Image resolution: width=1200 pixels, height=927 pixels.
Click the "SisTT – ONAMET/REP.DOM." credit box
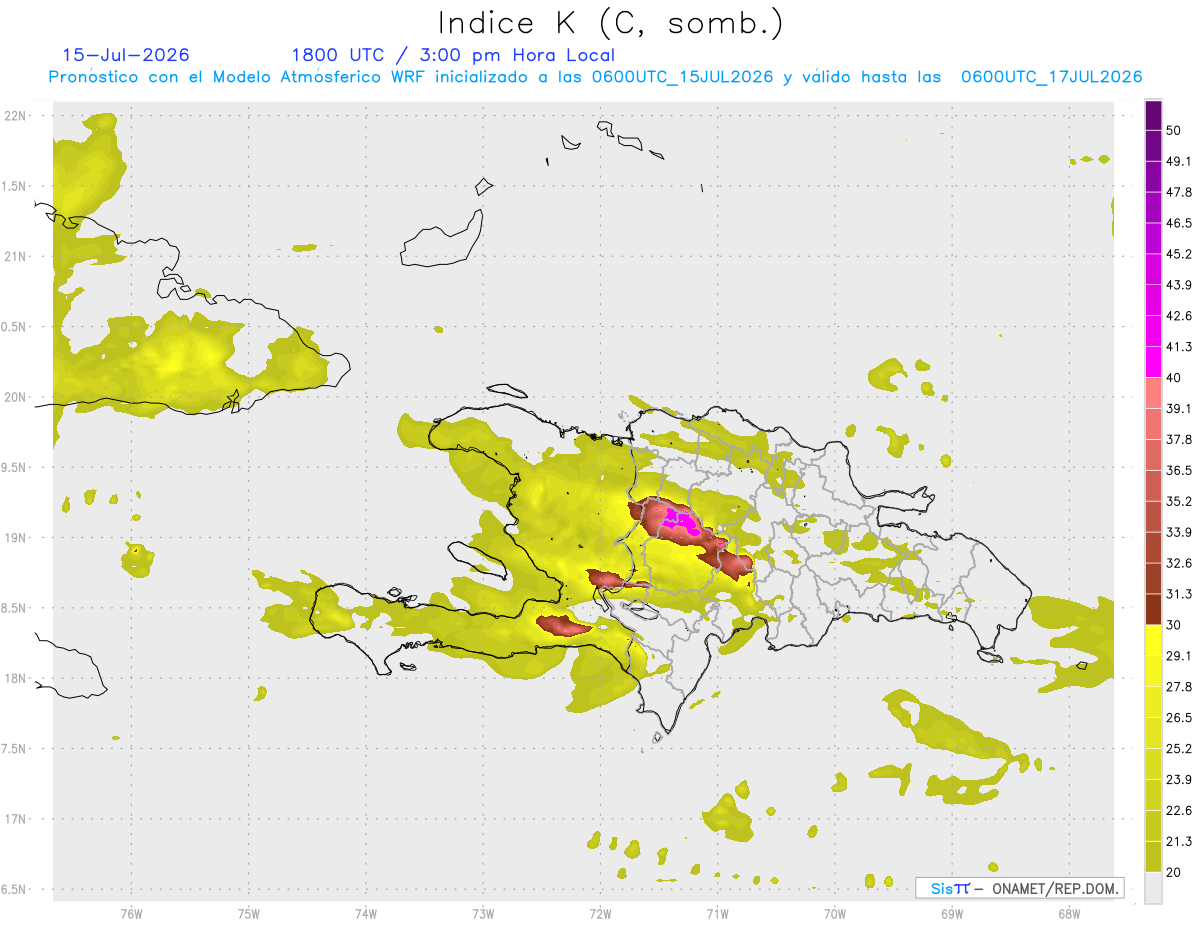click(1019, 888)
